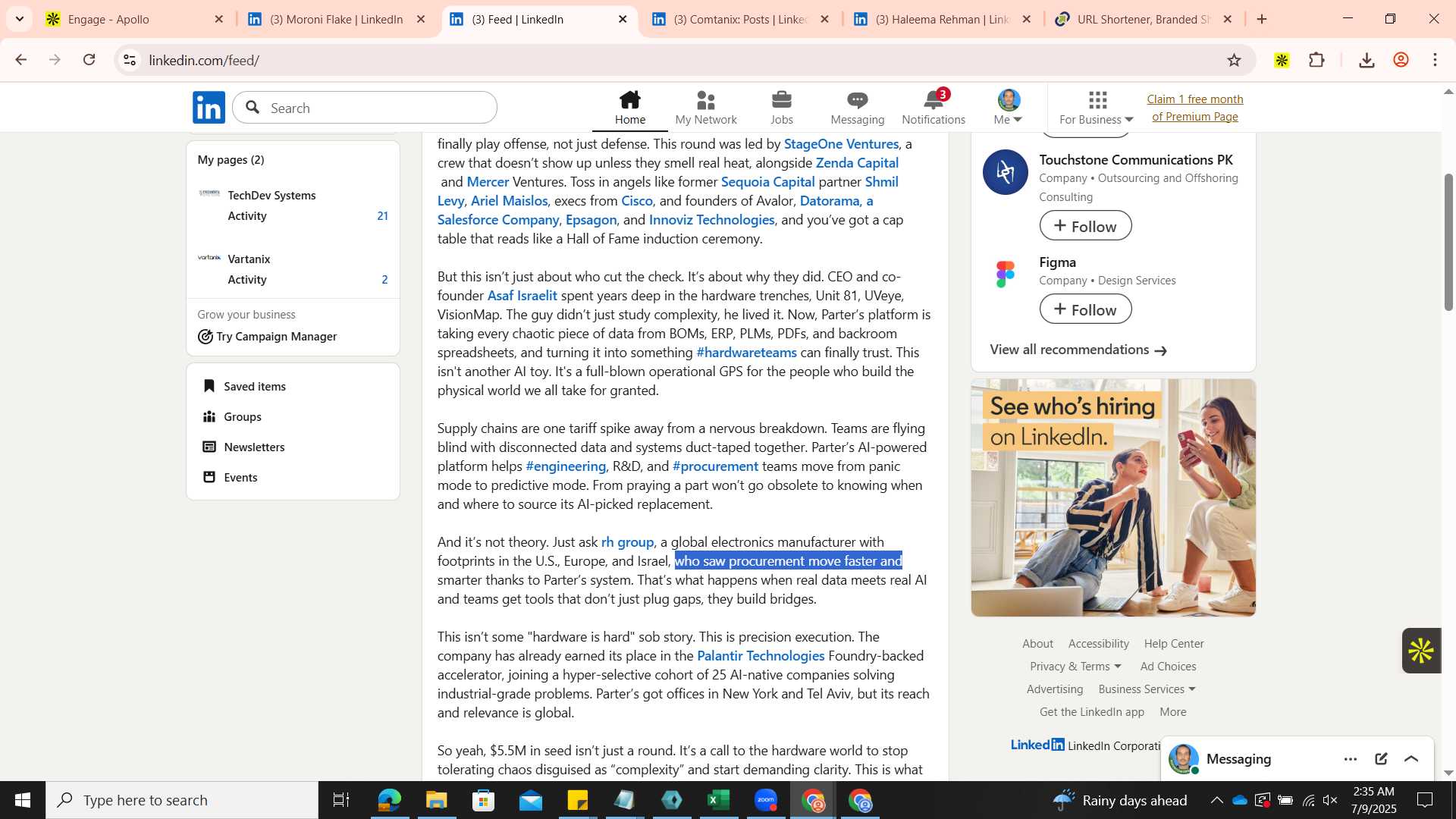Open the rh group mention

[627, 541]
